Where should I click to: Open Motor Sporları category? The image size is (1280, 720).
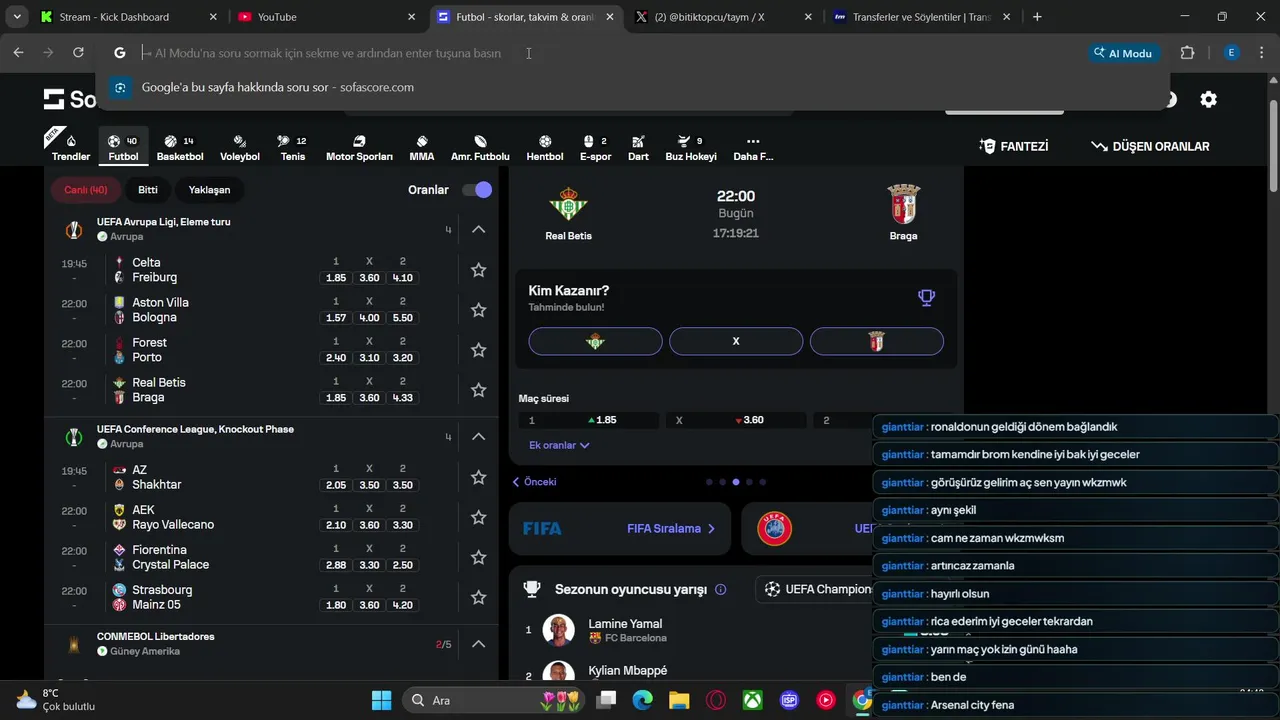tap(359, 147)
